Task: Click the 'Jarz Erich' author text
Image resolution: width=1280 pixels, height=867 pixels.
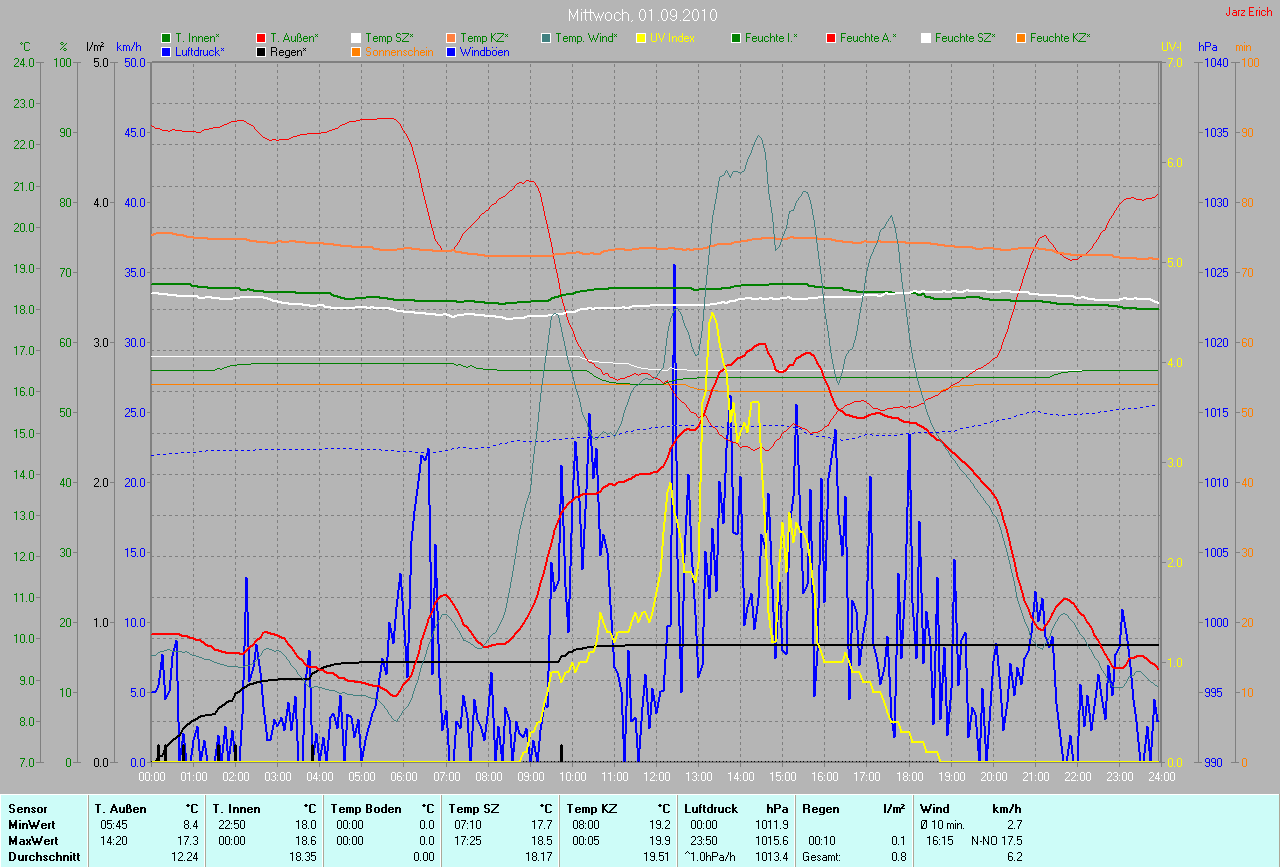Action: coord(1249,12)
